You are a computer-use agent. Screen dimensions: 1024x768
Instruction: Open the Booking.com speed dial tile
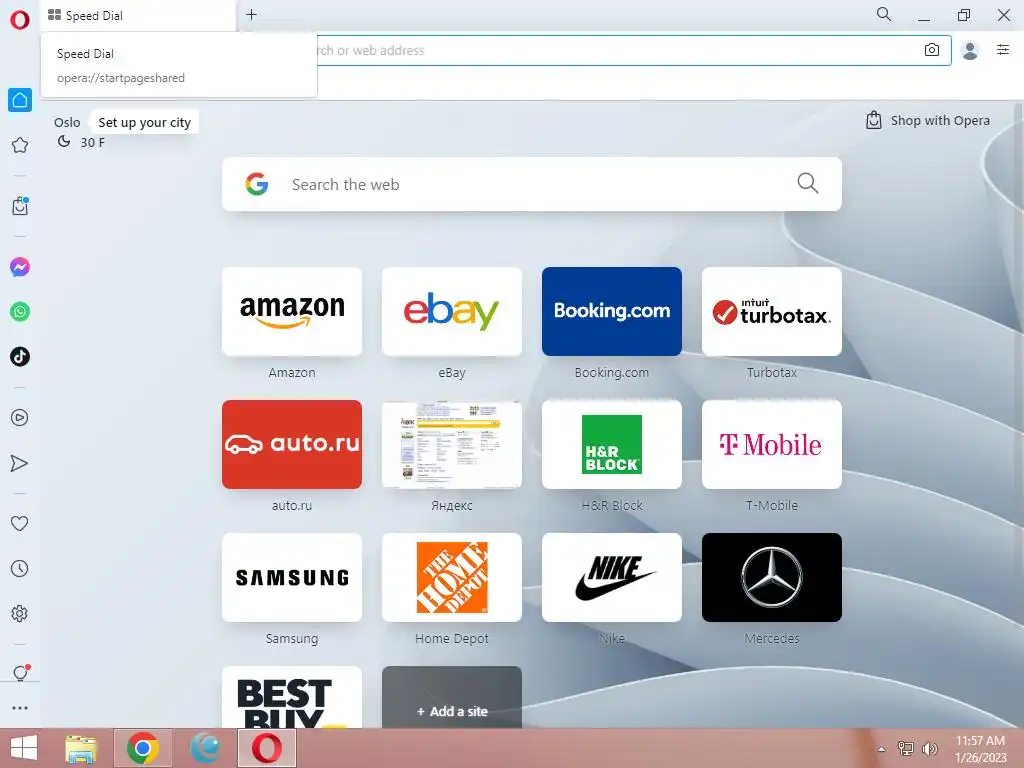click(612, 312)
